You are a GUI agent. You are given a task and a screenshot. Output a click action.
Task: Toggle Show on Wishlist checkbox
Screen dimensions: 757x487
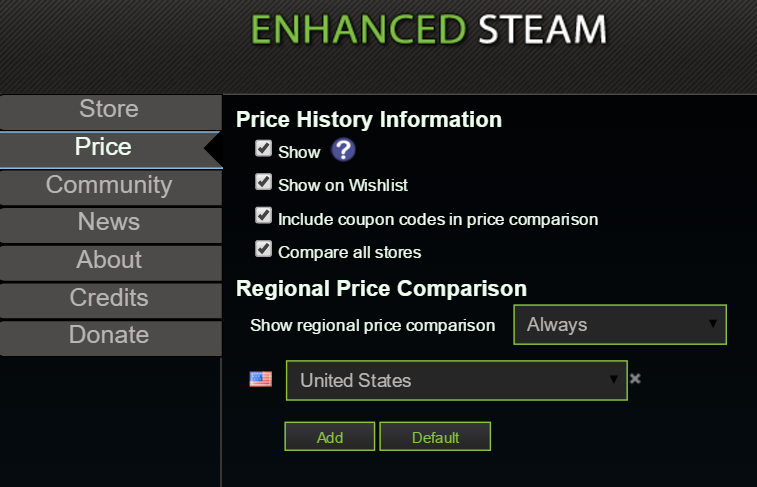coord(264,182)
